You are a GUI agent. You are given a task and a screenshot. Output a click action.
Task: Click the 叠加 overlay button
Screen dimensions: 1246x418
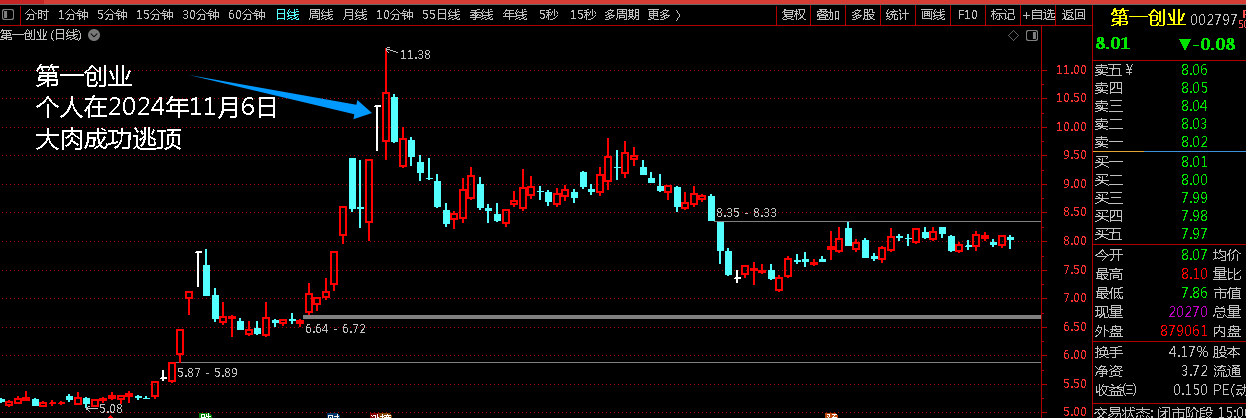pos(828,15)
